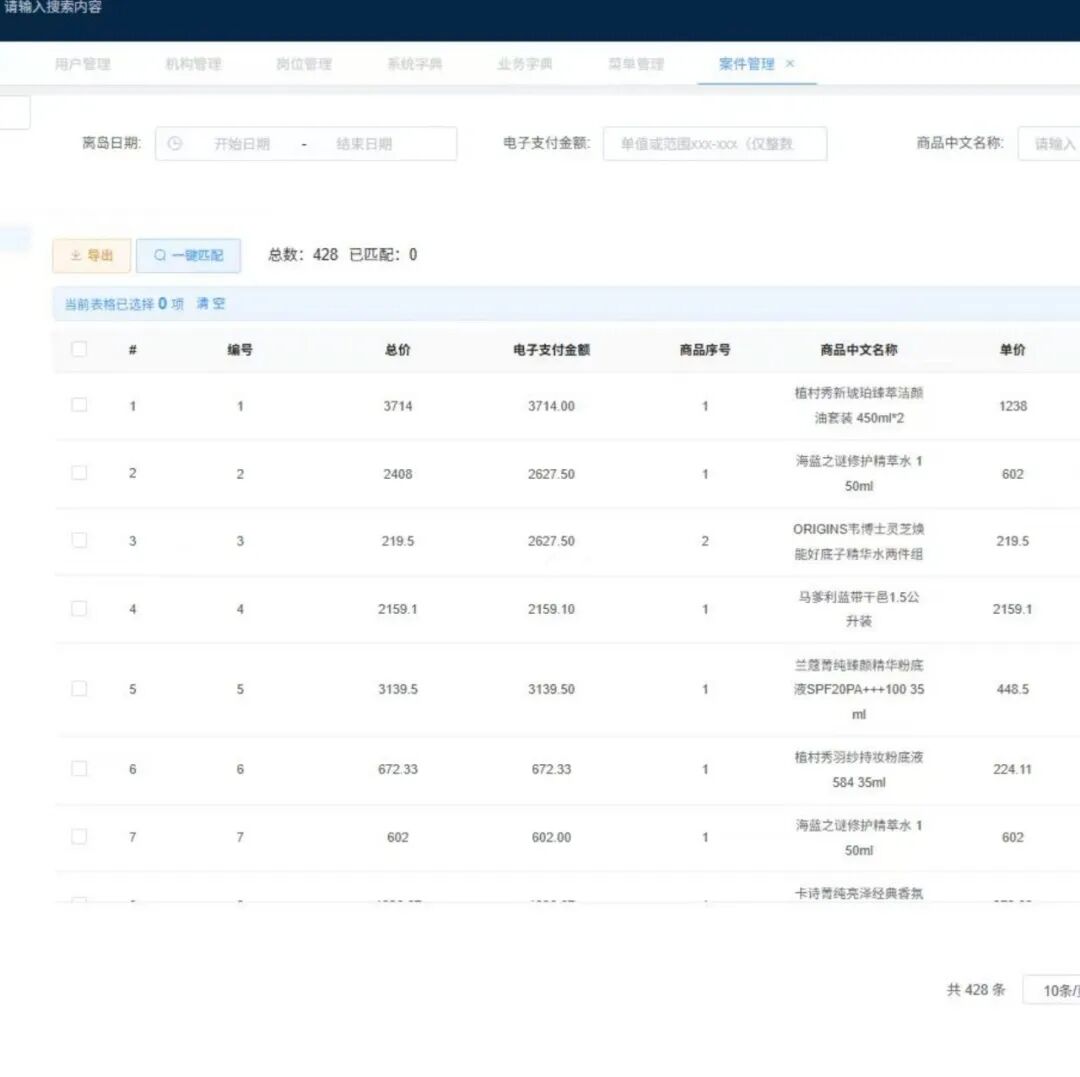Screen dimensions: 1080x1077
Task: Click the 商品中文名称 search input
Action: coord(1050,144)
